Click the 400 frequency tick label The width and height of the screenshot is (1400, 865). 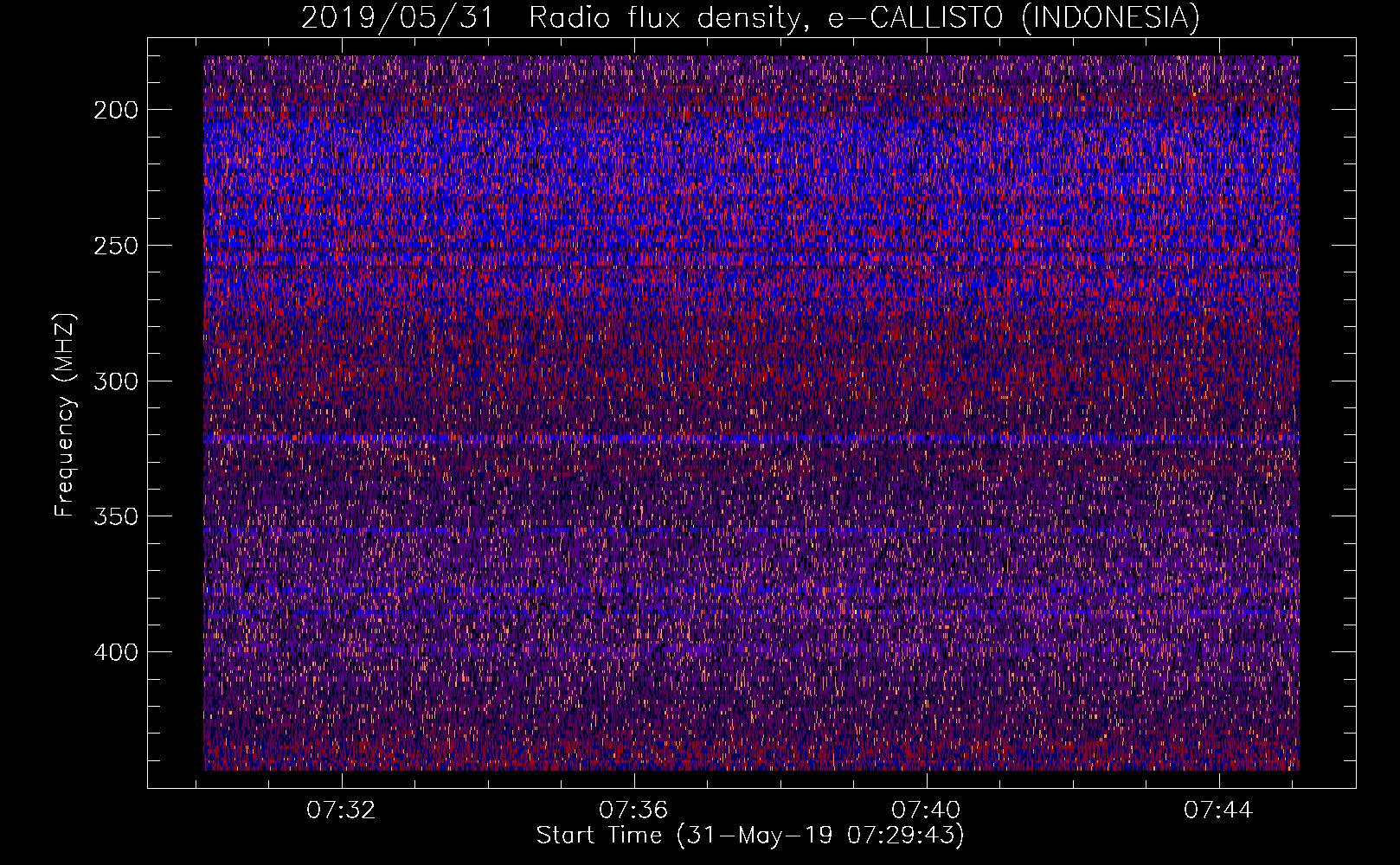click(116, 652)
